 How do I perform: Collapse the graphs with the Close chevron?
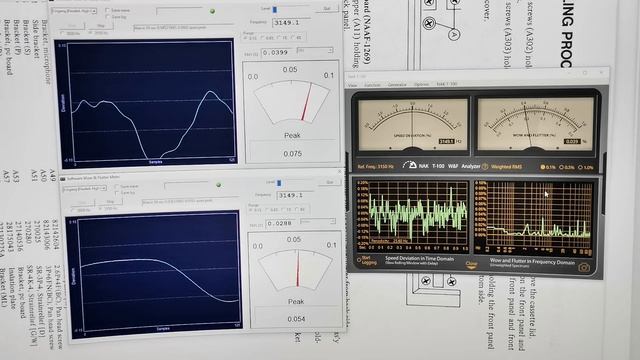pyautogui.click(x=471, y=265)
